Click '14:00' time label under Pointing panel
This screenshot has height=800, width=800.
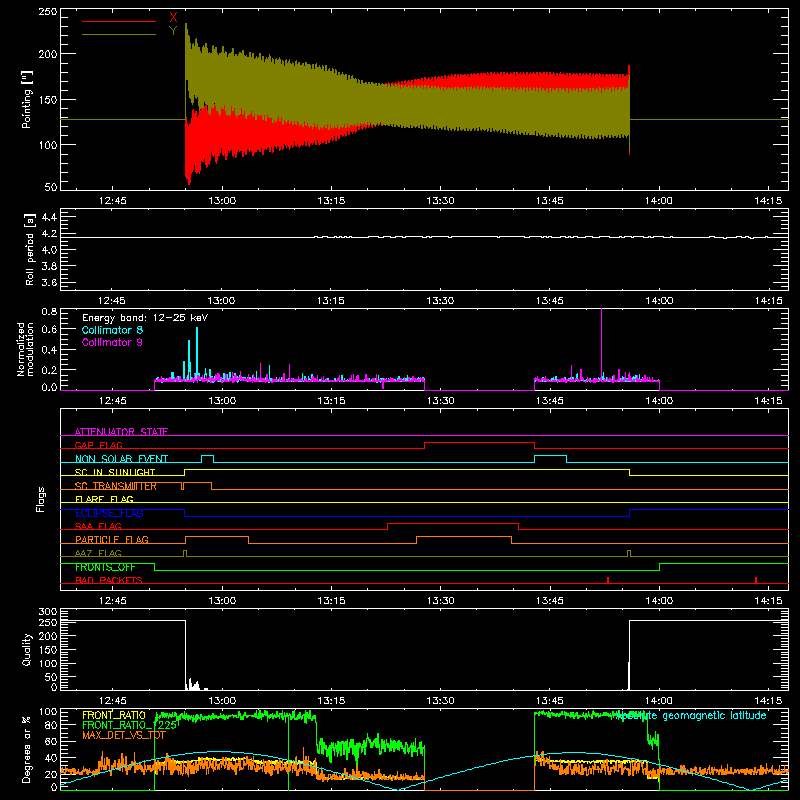(659, 201)
